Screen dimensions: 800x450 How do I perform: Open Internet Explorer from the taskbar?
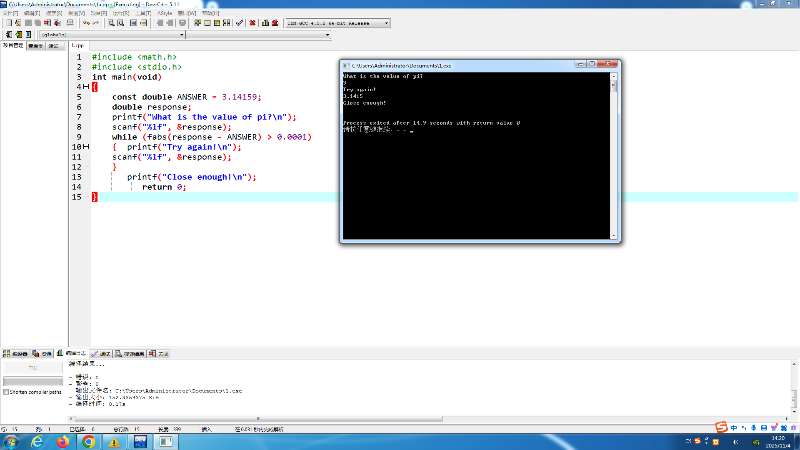point(37,442)
